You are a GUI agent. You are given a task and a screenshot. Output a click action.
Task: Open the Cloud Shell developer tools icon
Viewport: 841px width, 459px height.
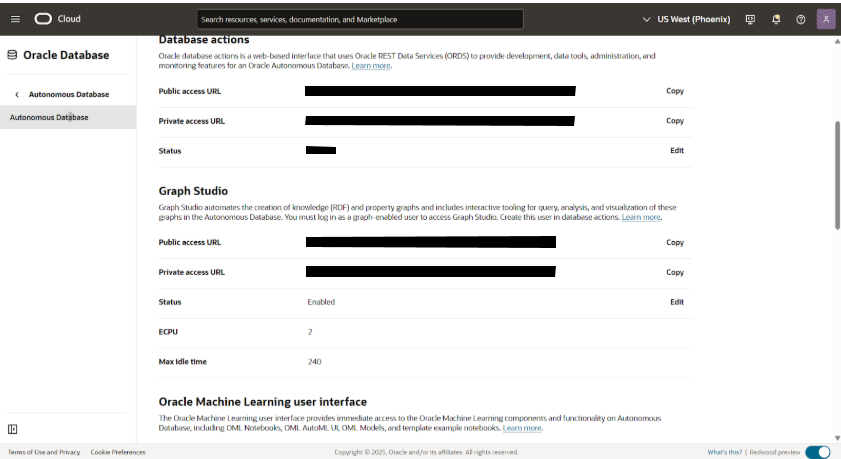click(751, 19)
